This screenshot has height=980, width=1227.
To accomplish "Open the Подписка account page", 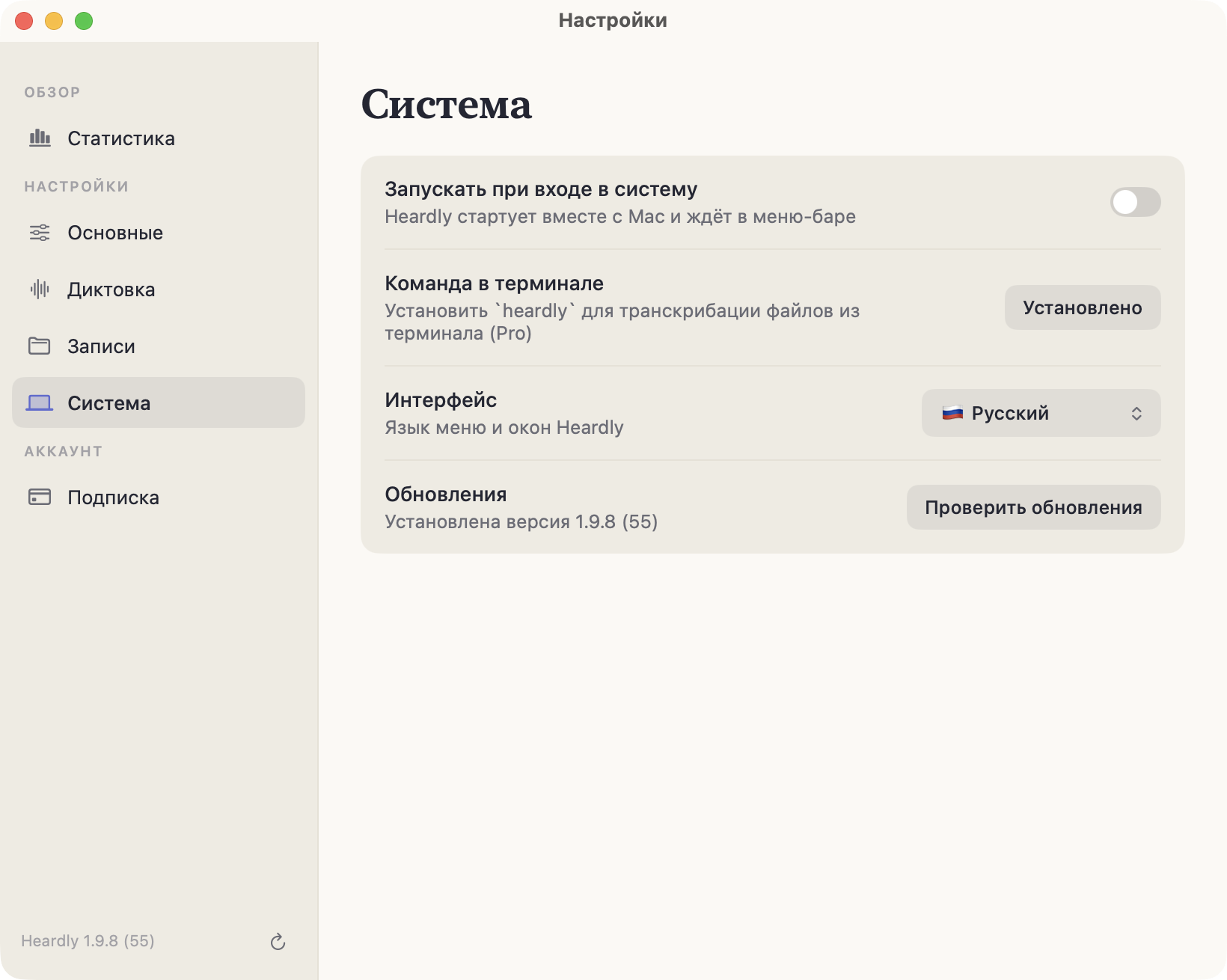I will (x=159, y=497).
